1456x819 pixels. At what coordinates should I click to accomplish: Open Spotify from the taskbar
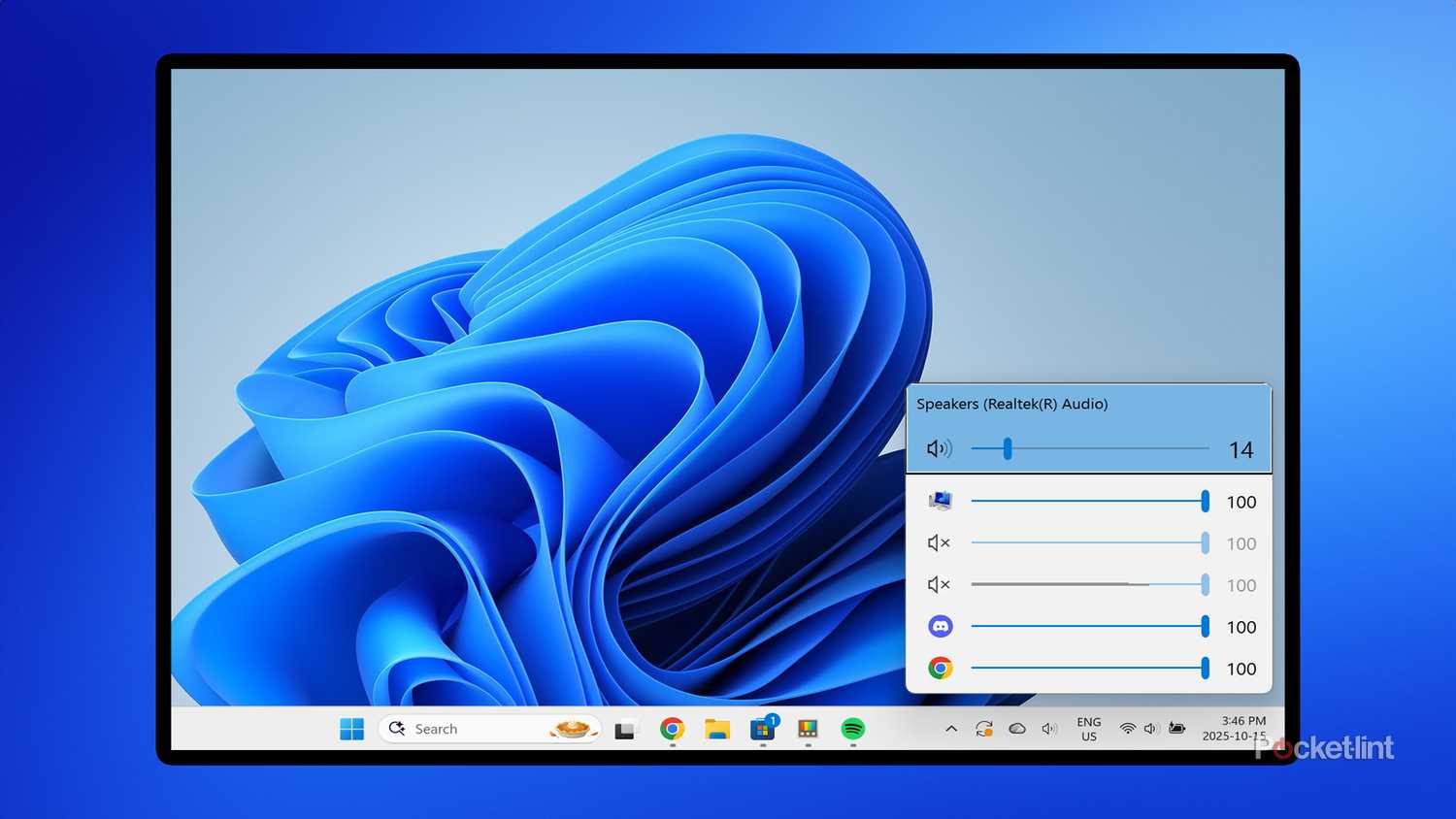coord(852,729)
